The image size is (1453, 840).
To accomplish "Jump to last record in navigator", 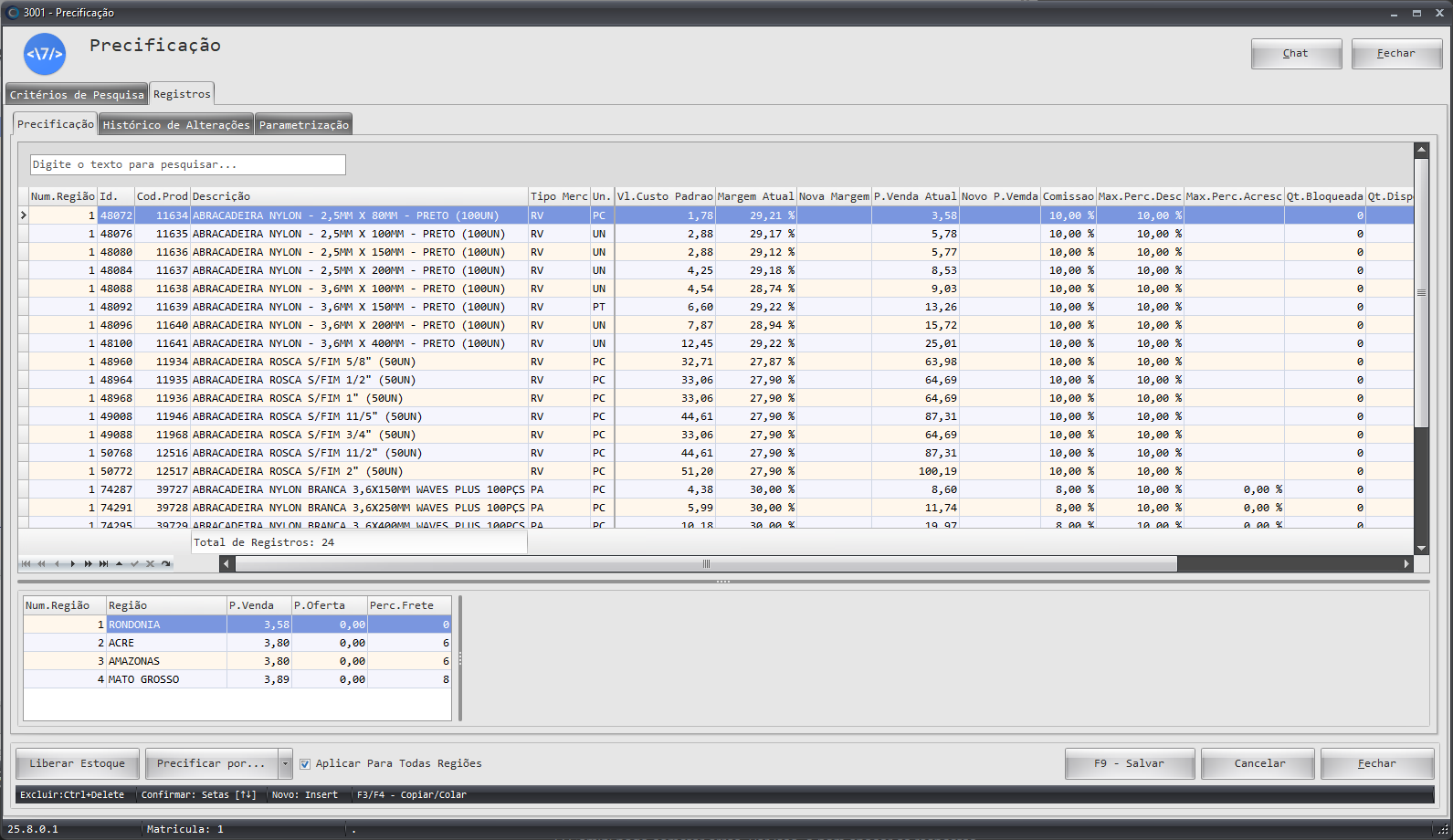I will click(104, 564).
